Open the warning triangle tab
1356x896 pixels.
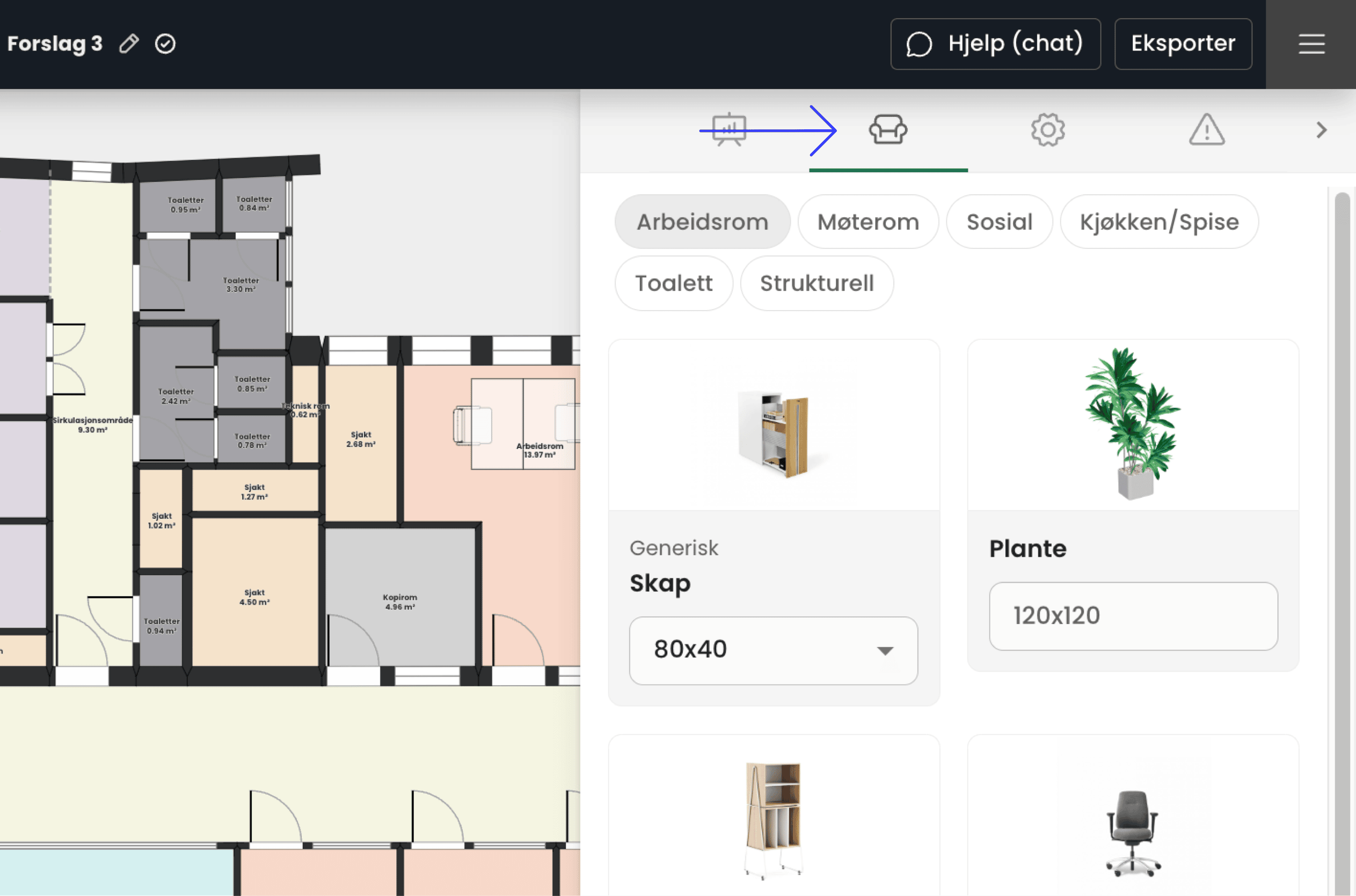click(1207, 130)
